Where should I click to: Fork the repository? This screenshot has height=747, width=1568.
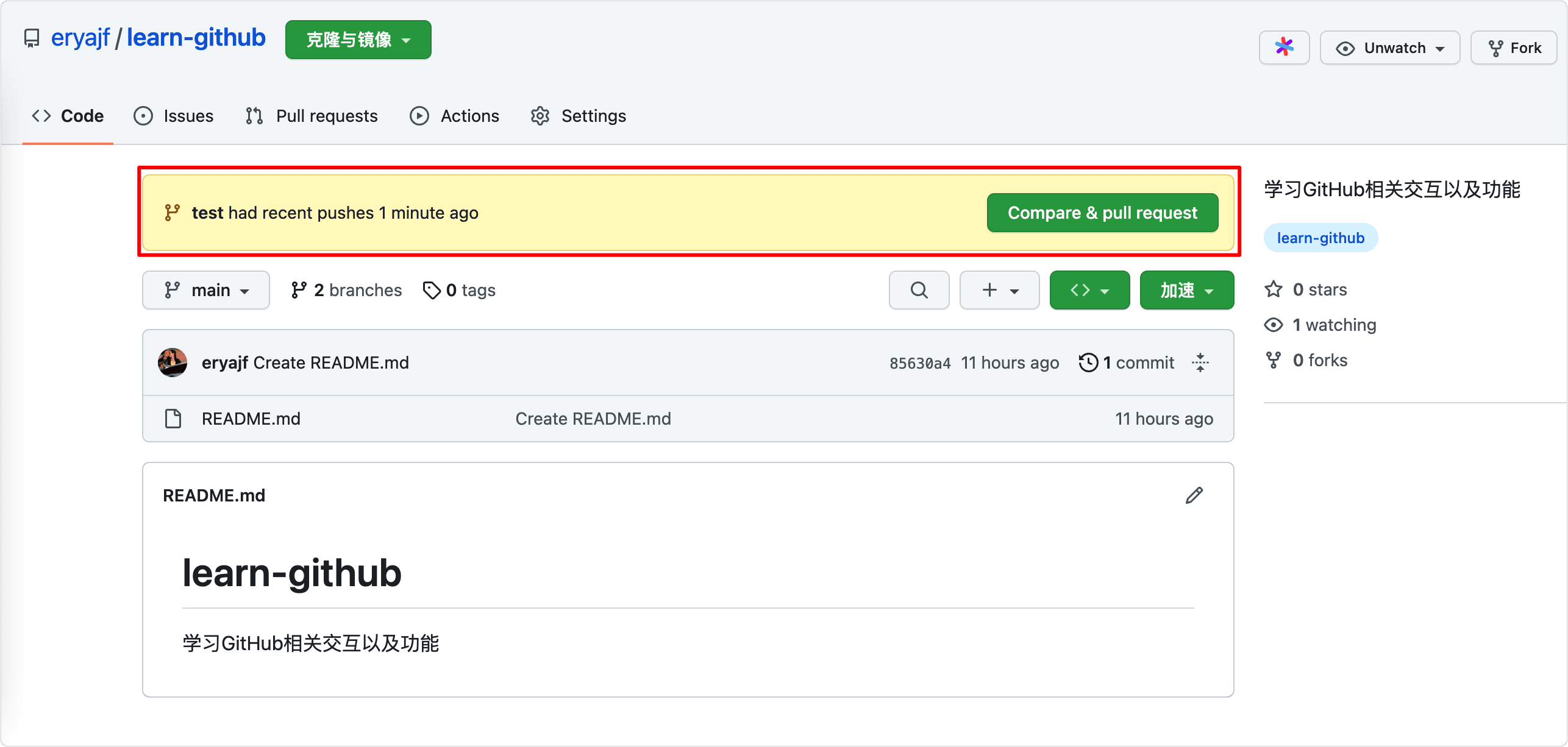point(1514,48)
